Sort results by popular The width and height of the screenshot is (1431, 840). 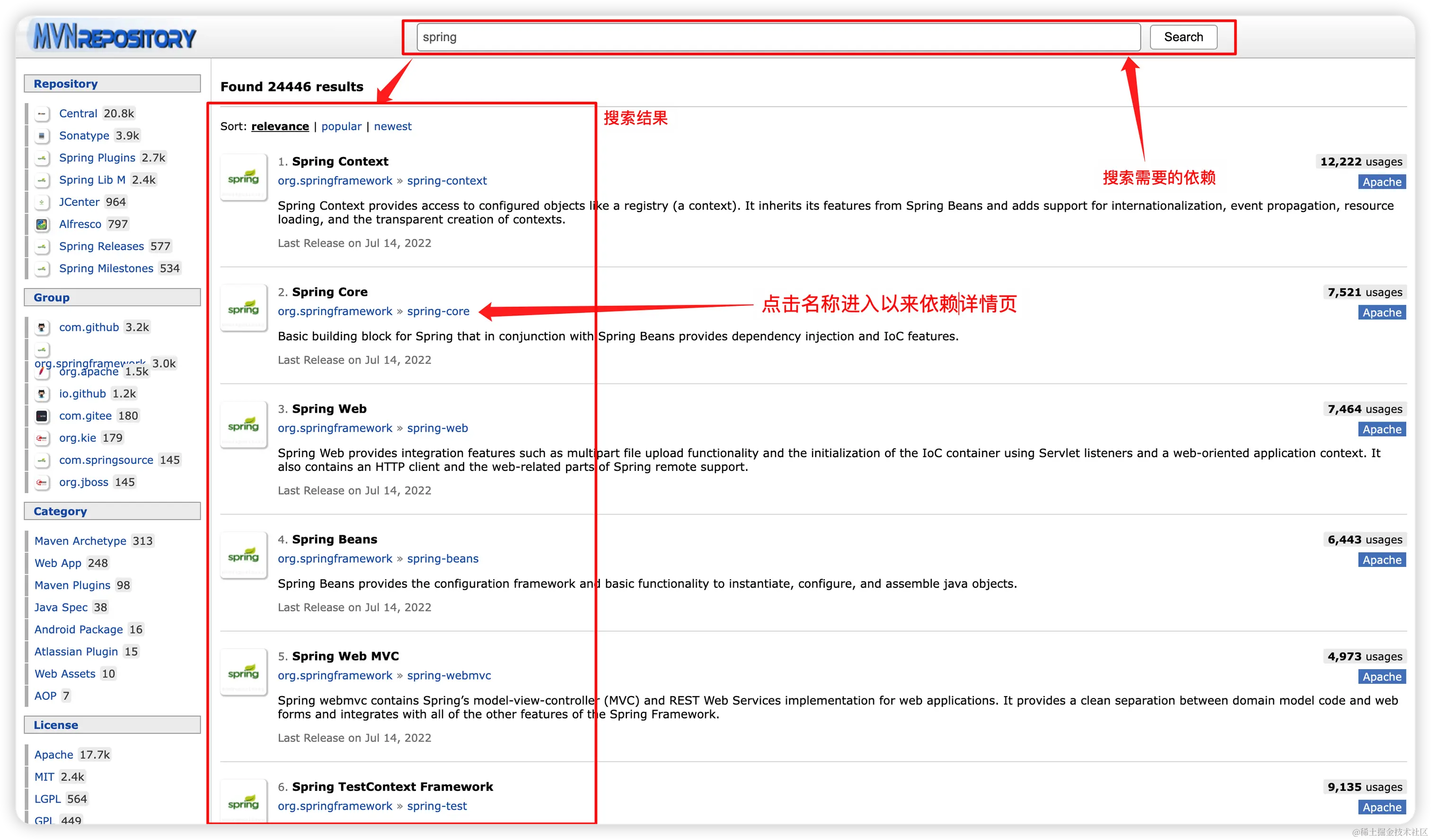click(x=341, y=127)
